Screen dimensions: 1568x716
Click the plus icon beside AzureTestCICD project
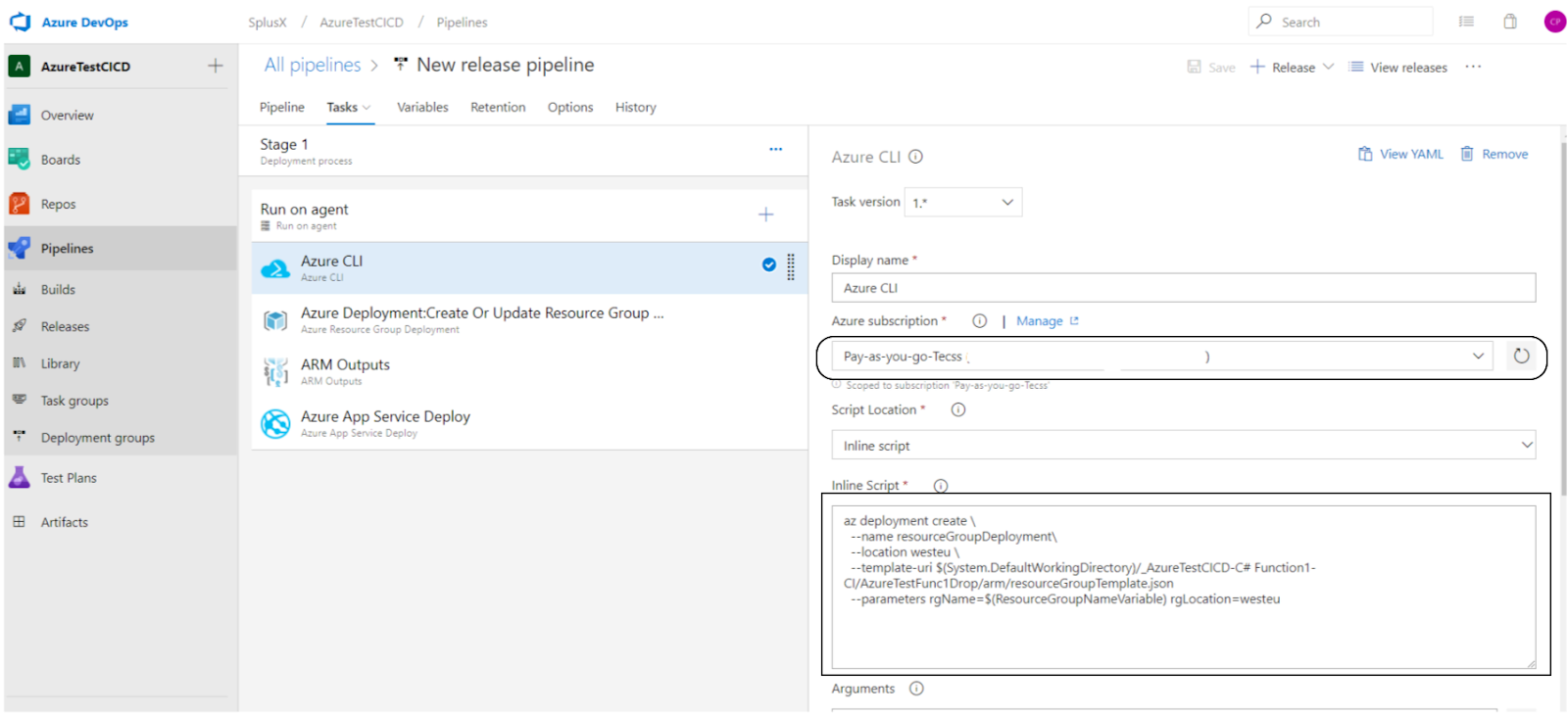(216, 66)
